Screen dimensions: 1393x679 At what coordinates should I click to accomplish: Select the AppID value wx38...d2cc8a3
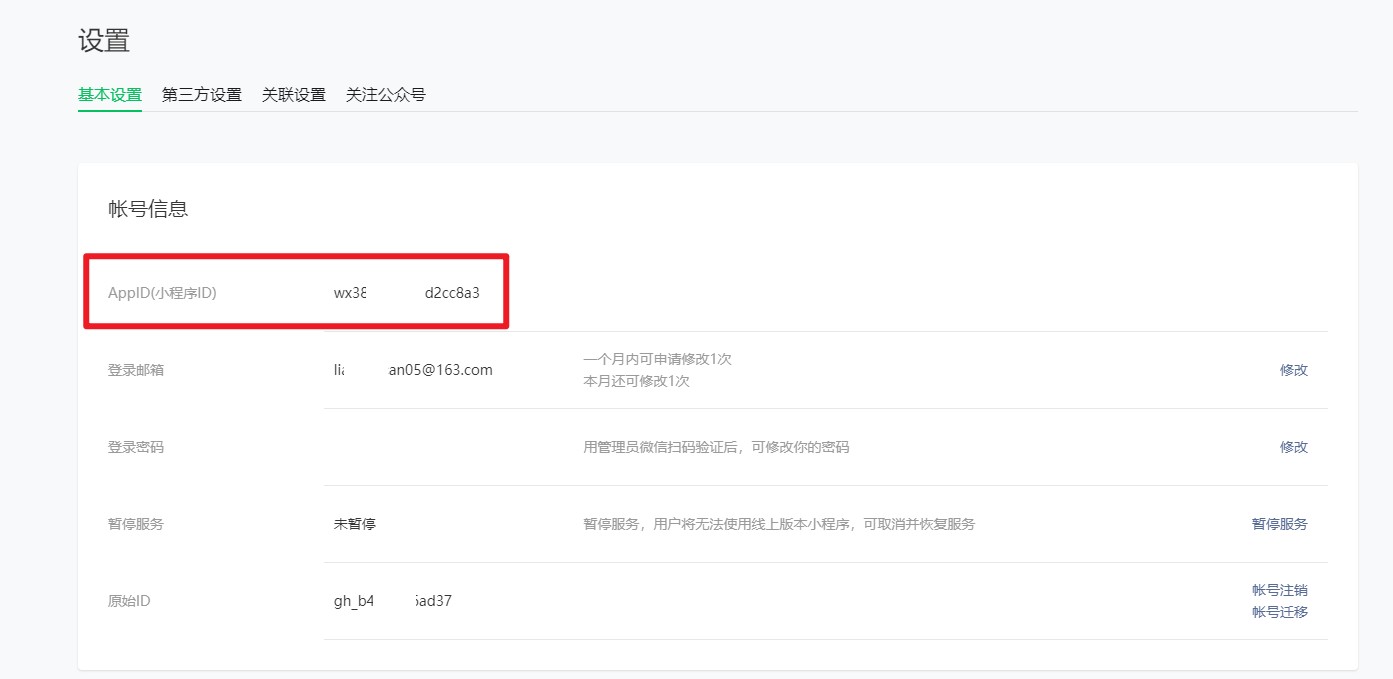(407, 293)
